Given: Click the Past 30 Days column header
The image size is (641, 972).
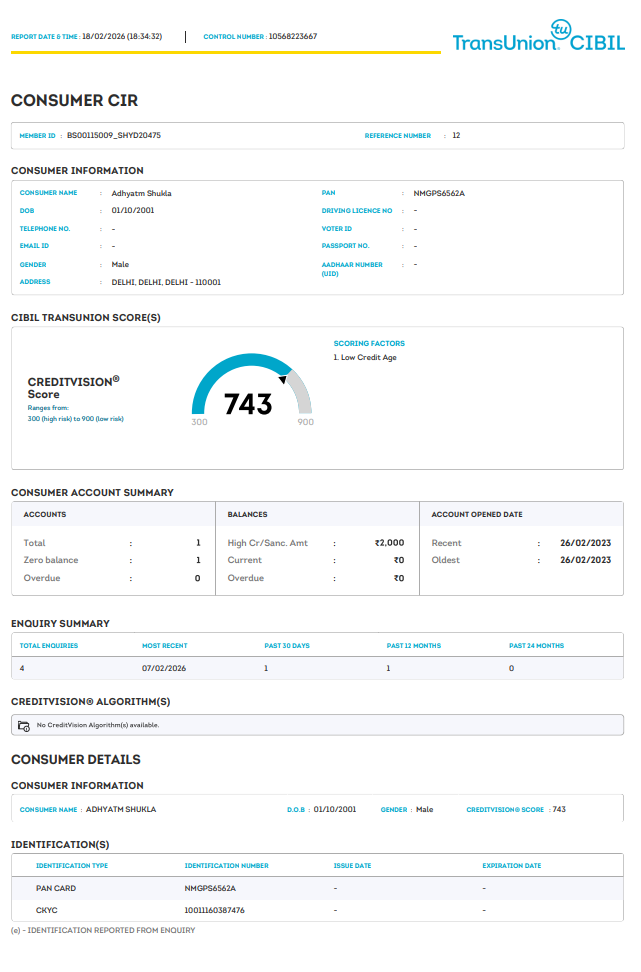Looking at the screenshot, I should click(287, 646).
